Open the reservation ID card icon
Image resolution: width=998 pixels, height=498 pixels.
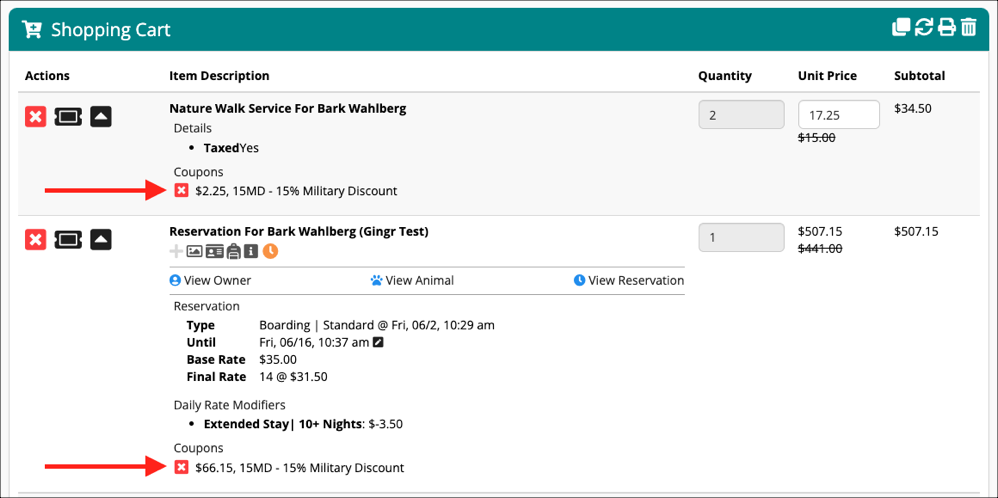215,252
